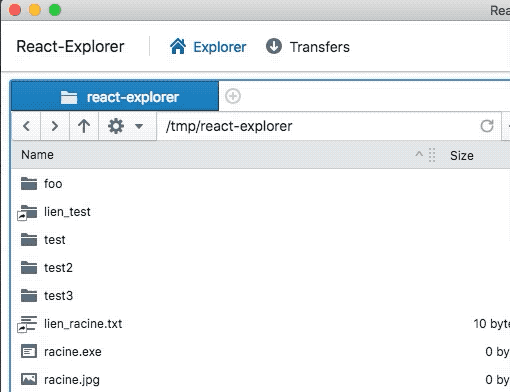Click the React-Explorer app title
This screenshot has height=392, width=510.
click(70, 46)
